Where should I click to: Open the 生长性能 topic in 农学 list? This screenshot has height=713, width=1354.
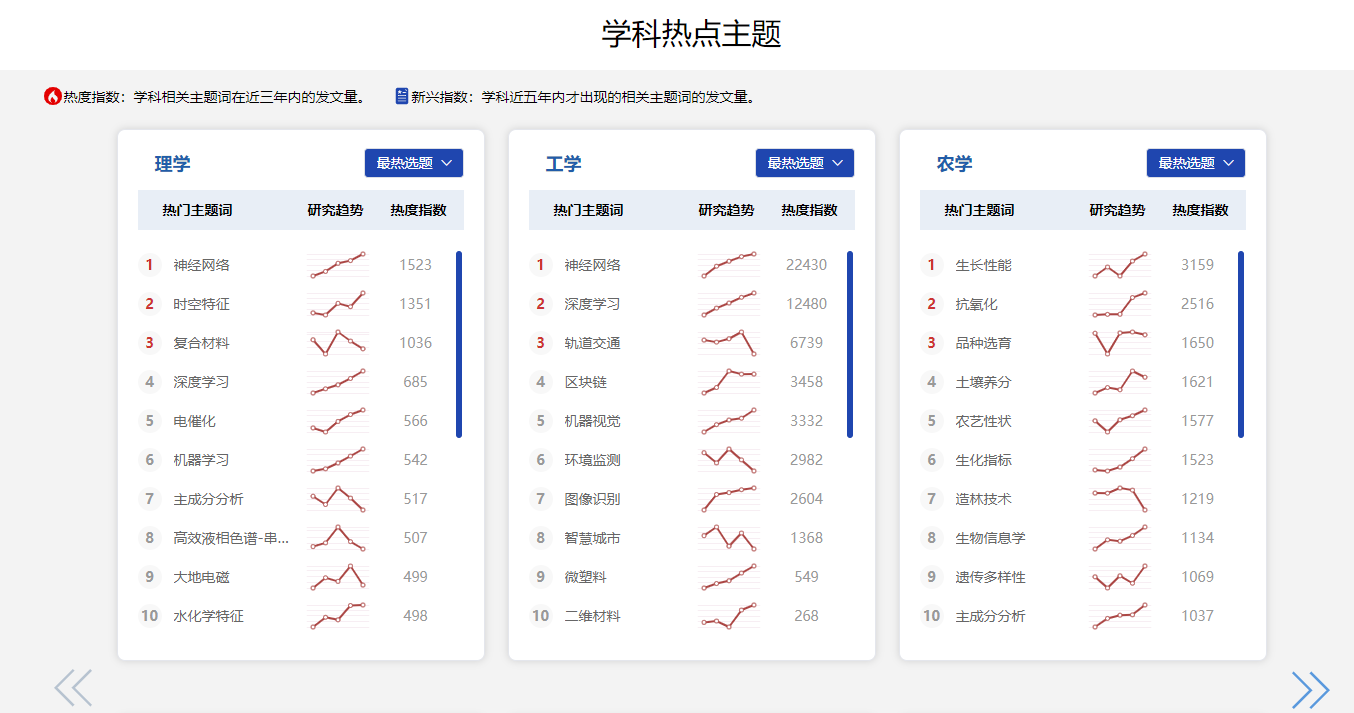click(983, 265)
